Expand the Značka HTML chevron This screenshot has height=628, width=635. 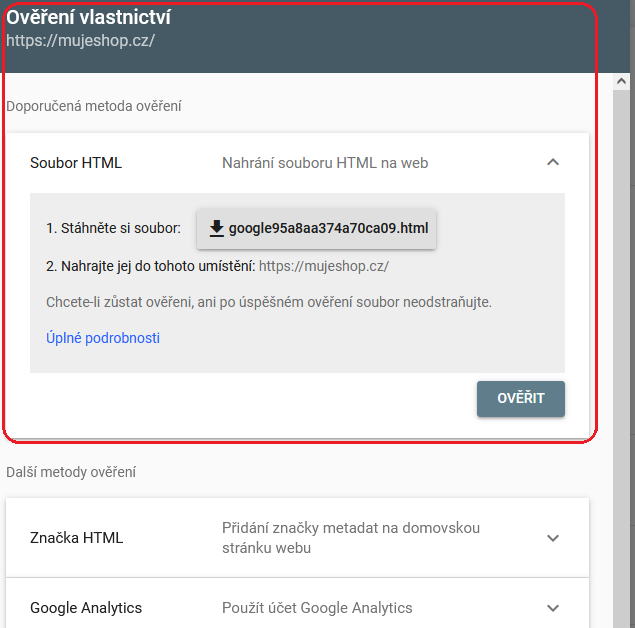pos(553,538)
